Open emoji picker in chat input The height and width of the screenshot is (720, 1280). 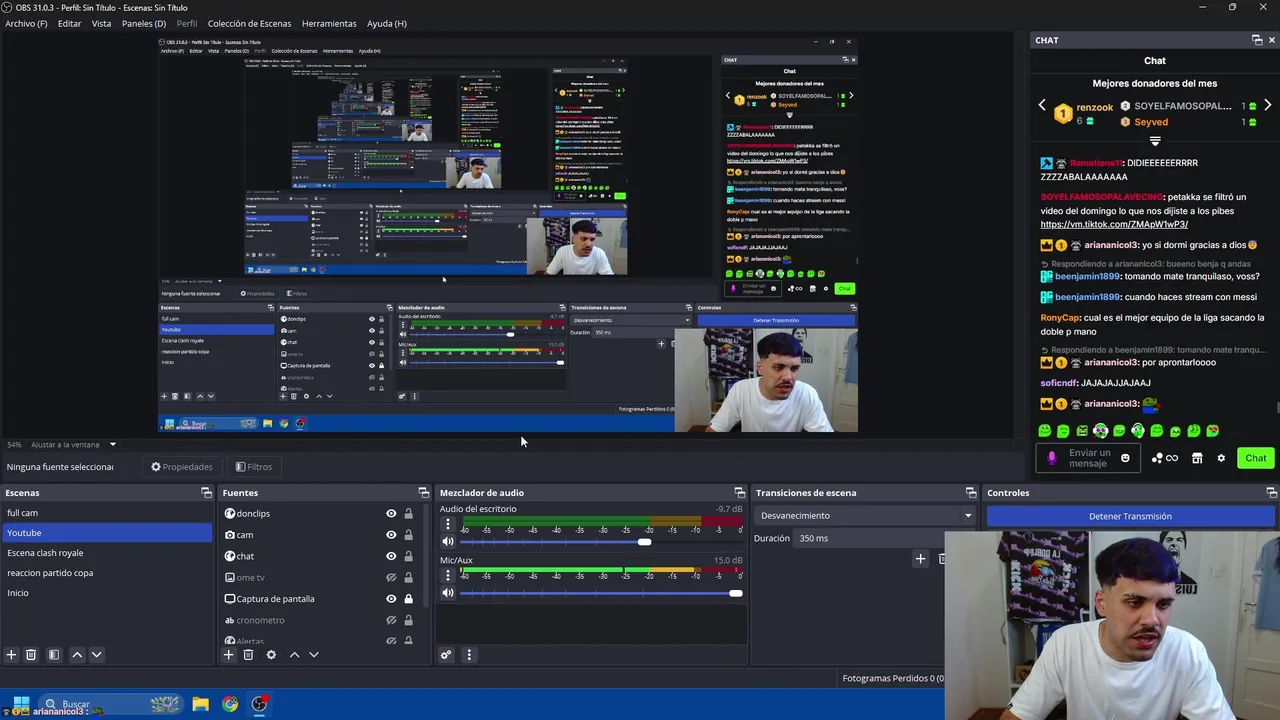click(1125, 458)
